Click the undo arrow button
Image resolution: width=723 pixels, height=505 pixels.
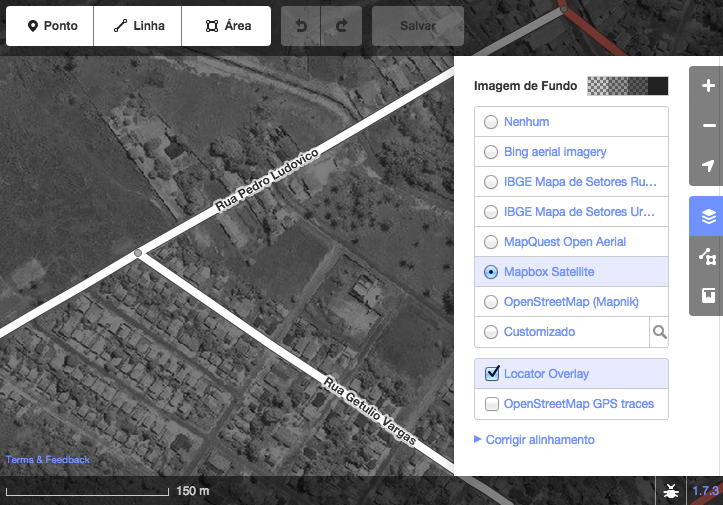click(x=301, y=26)
